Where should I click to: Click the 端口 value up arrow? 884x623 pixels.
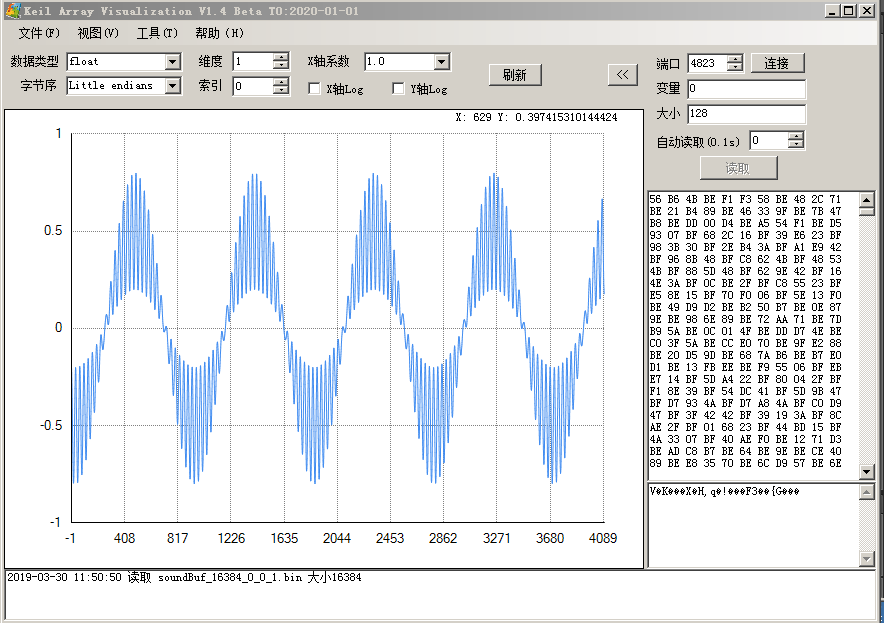735,58
